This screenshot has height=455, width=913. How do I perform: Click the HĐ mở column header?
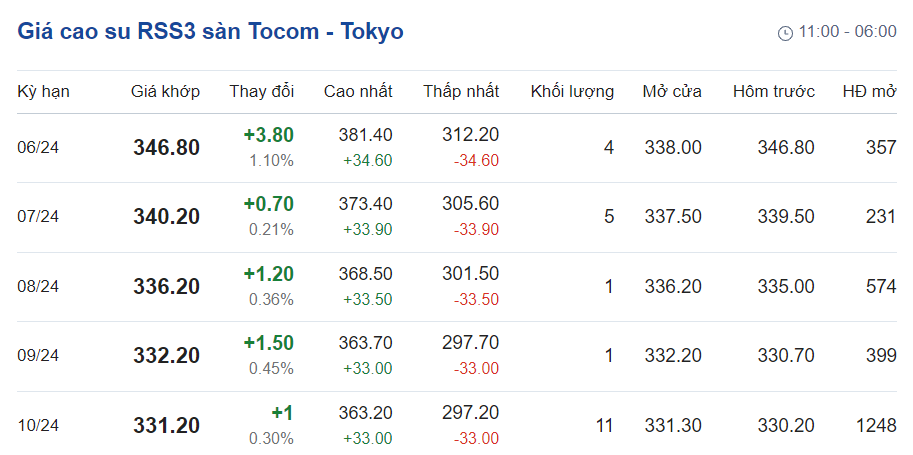pos(869,92)
